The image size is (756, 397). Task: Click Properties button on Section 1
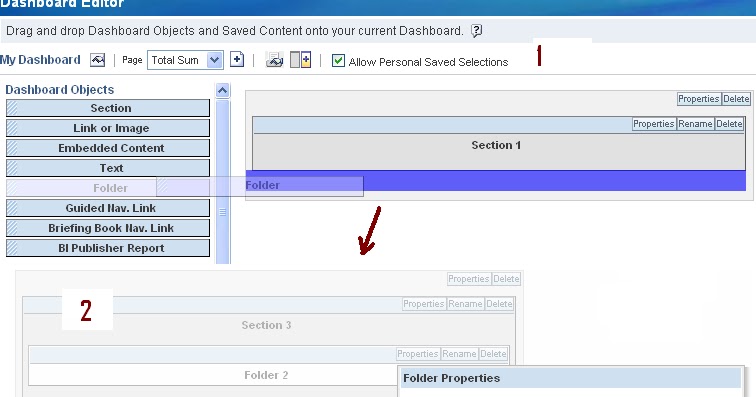point(653,124)
